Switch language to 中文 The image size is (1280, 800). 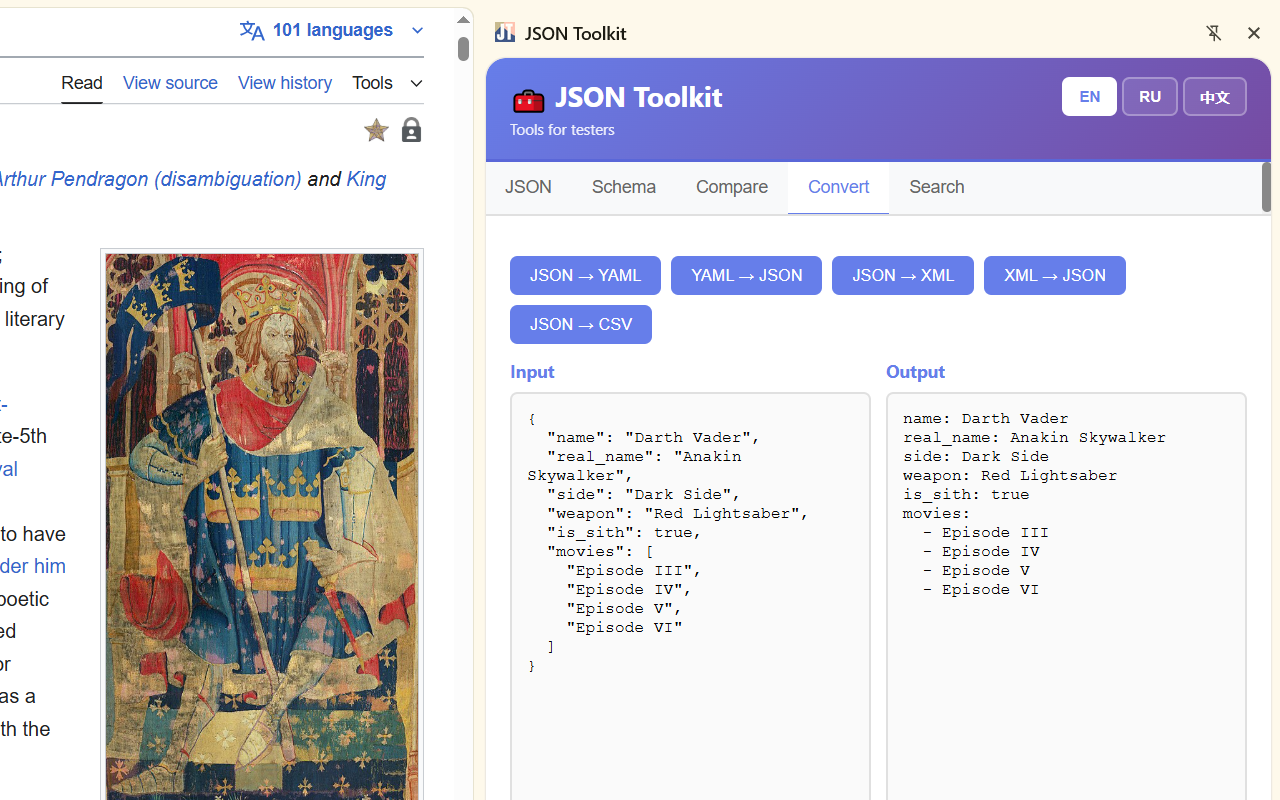[x=1215, y=97]
